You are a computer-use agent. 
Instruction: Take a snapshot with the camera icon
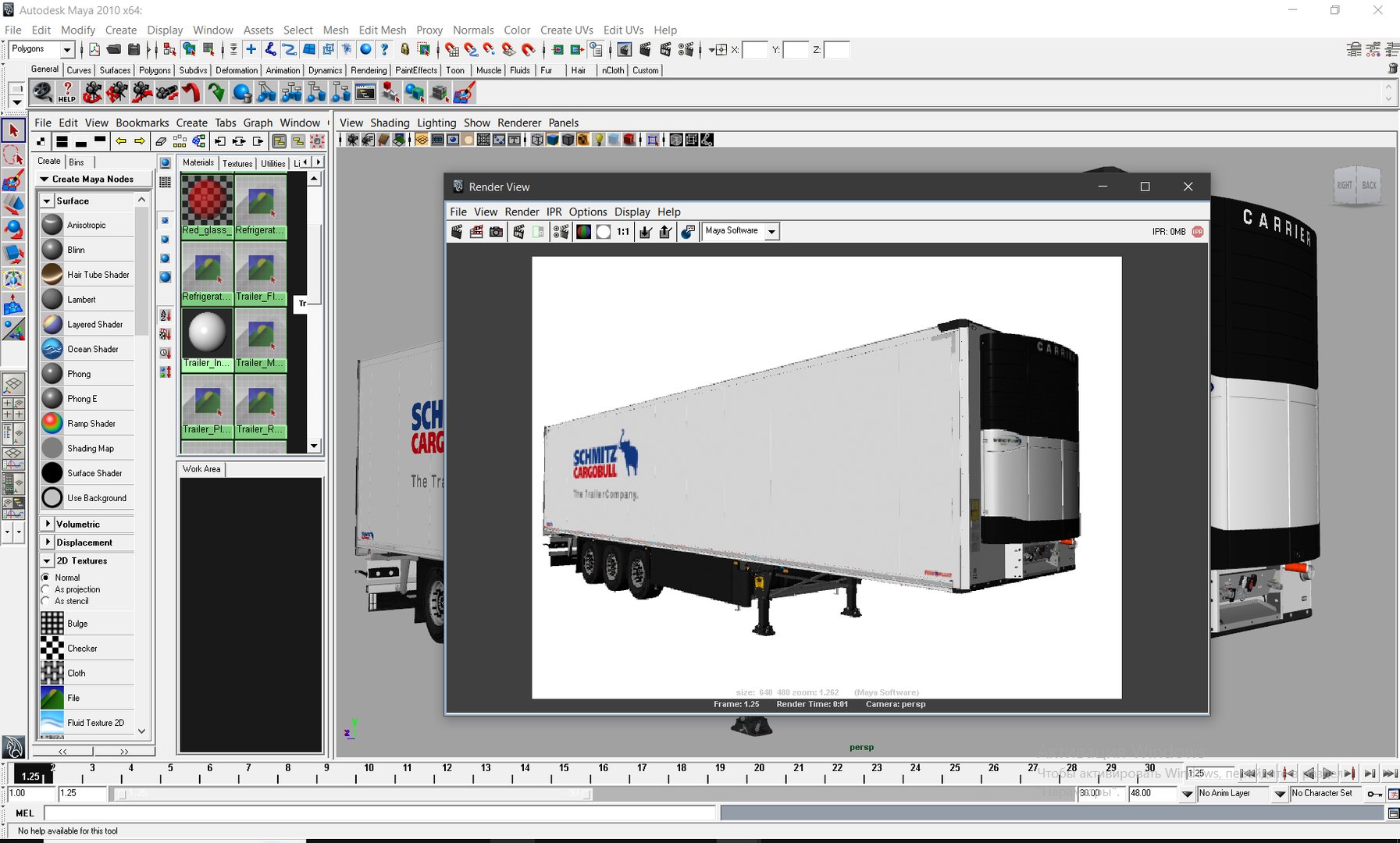pyautogui.click(x=496, y=231)
